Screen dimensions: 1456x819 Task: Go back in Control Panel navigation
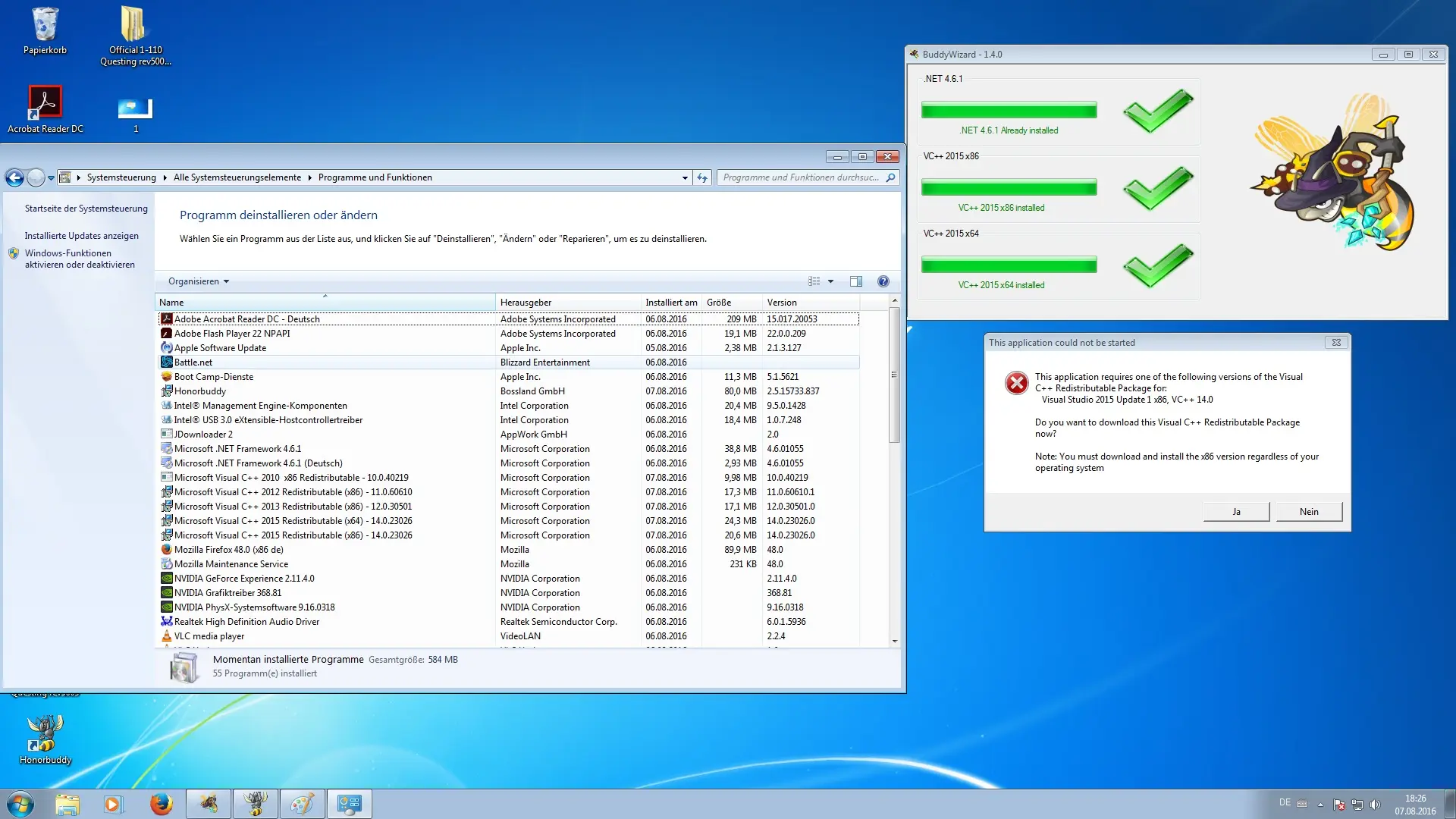pos(14,177)
